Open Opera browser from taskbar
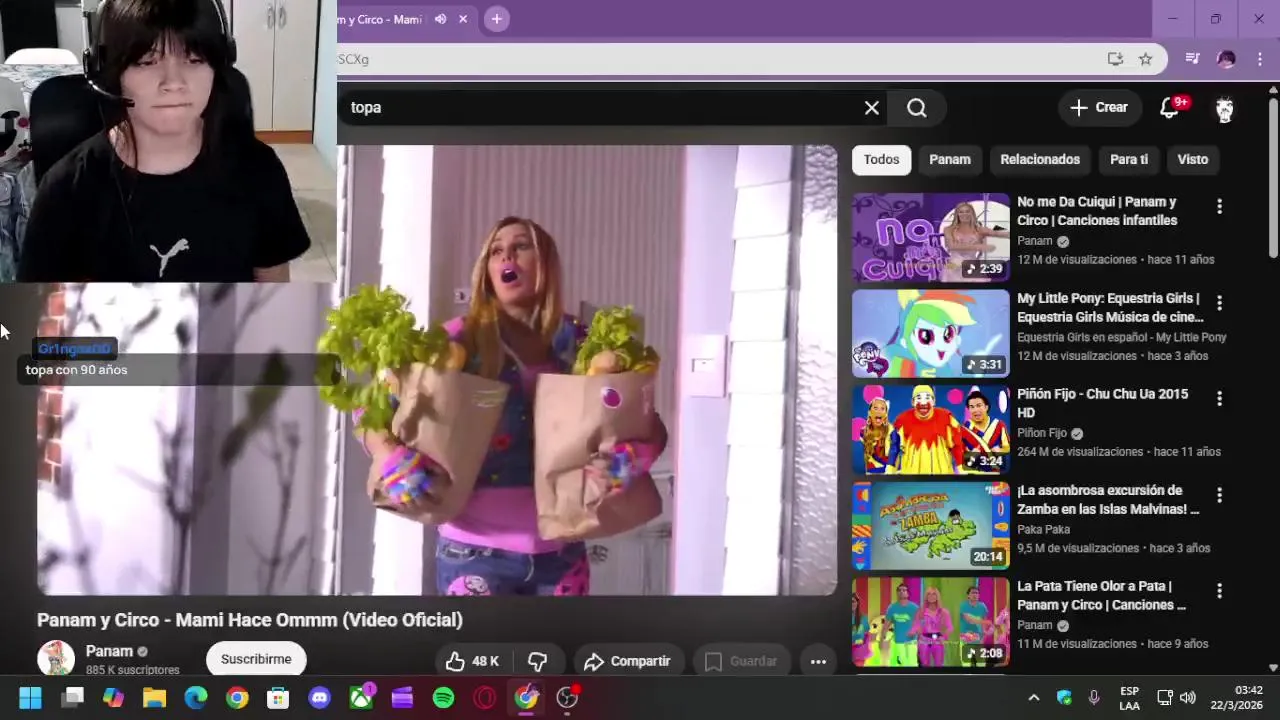Viewport: 1280px width, 720px height. point(485,697)
